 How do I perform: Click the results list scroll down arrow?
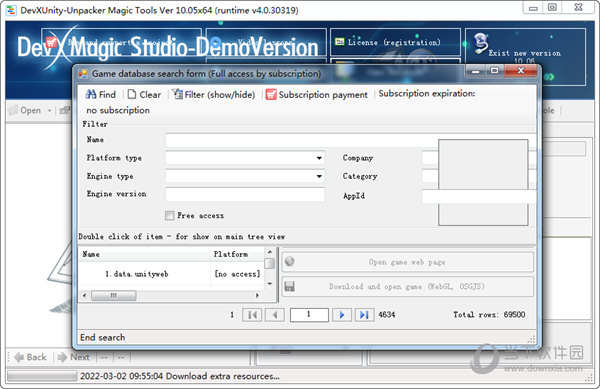[270, 284]
